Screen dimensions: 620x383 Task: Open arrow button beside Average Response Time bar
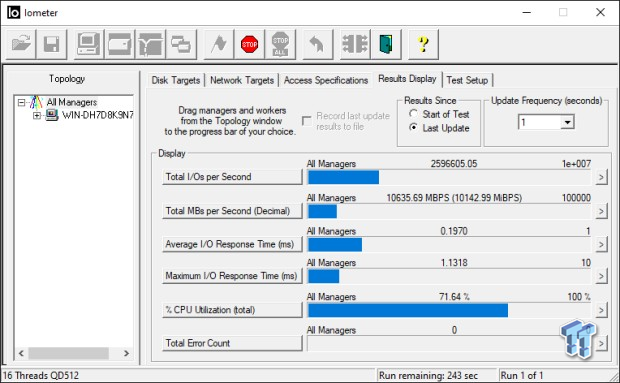point(601,245)
